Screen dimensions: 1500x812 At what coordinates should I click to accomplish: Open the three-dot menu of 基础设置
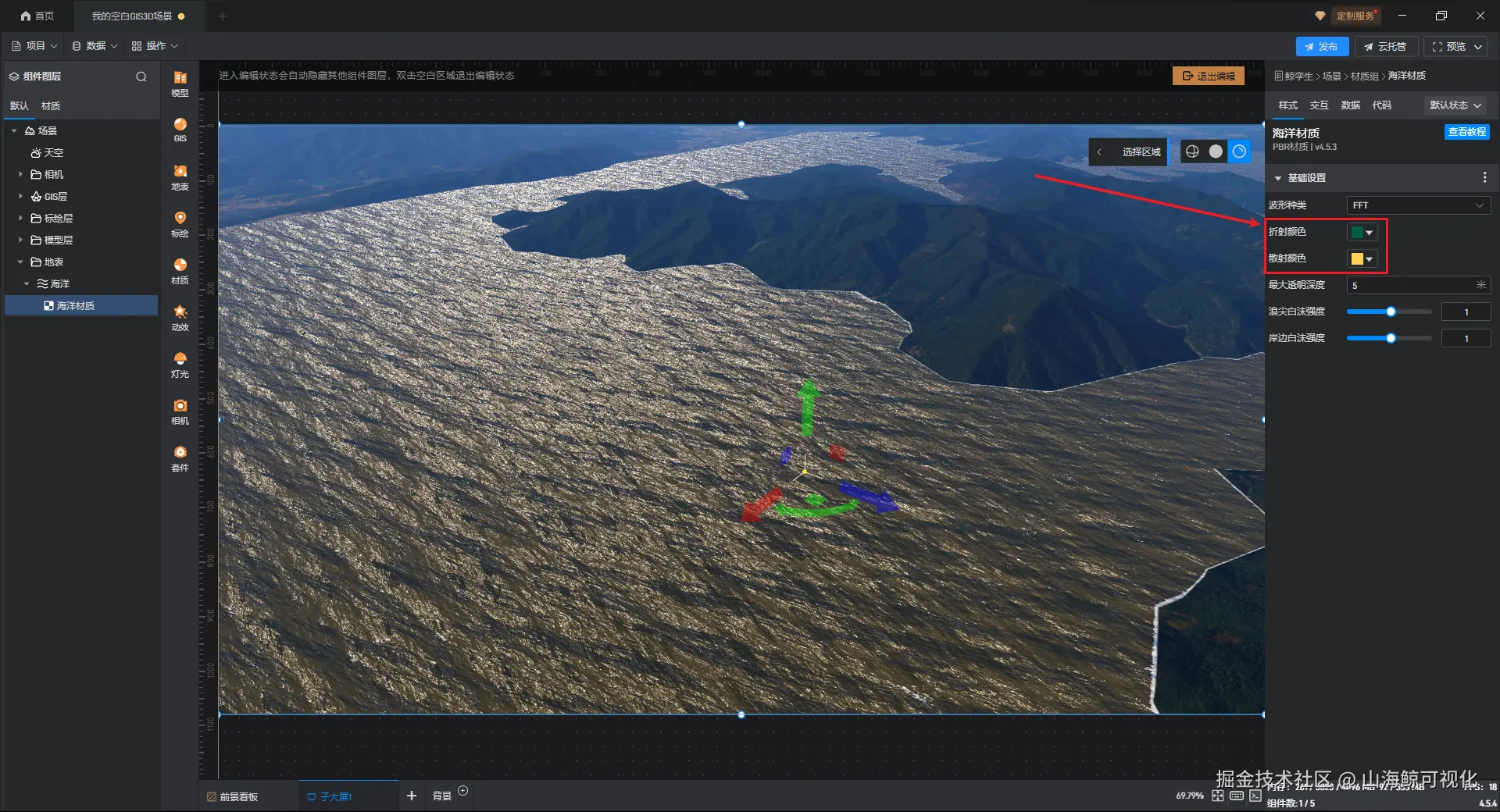(1484, 178)
